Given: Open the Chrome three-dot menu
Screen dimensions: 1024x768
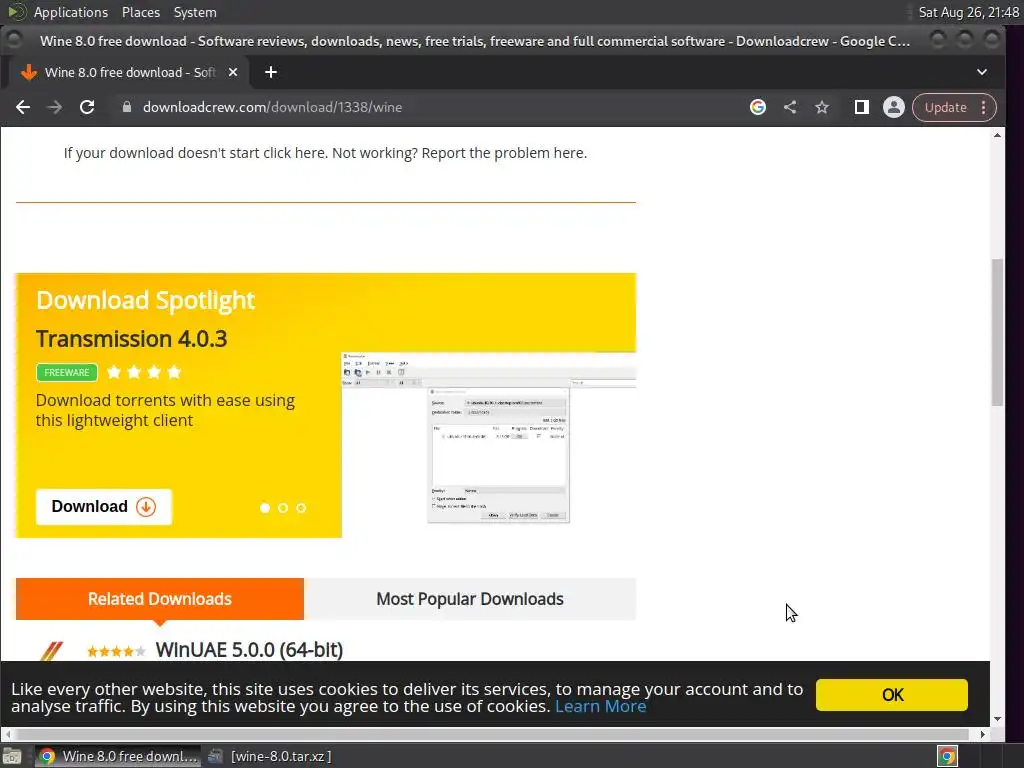Looking at the screenshot, I should [984, 107].
